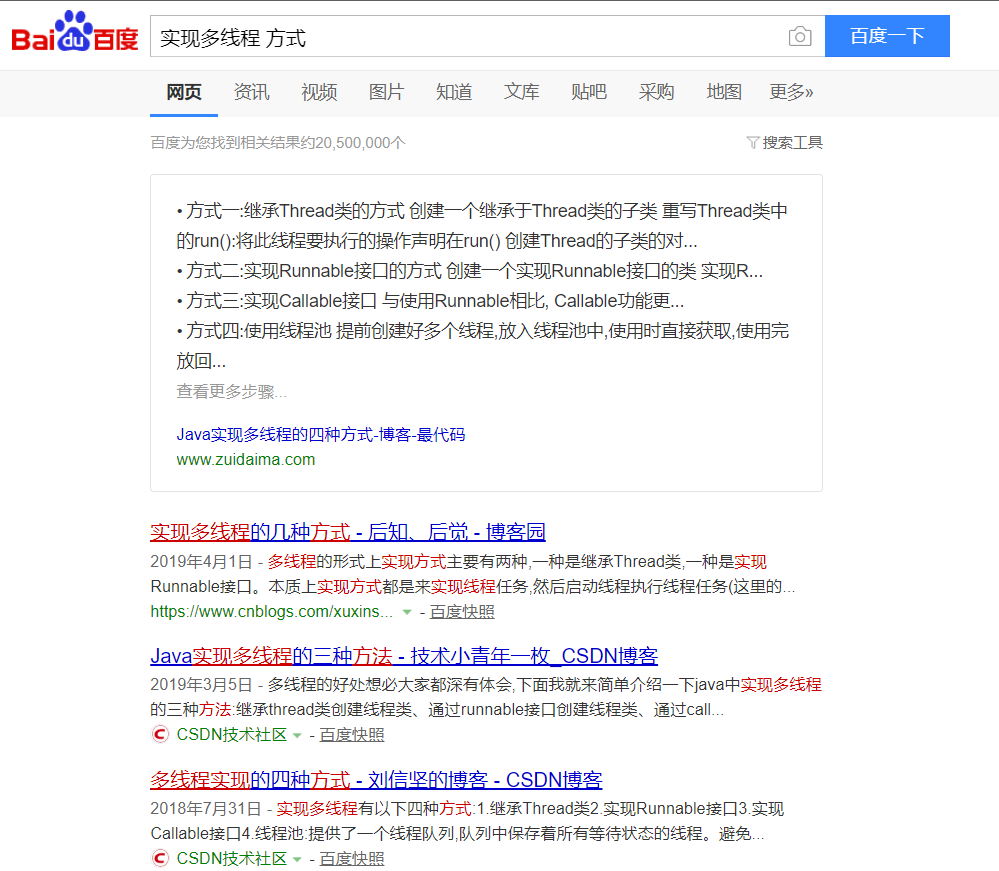
Task: Expand arrow beside CSDN技术社区 under 四种方式 result
Action: click(x=297, y=860)
